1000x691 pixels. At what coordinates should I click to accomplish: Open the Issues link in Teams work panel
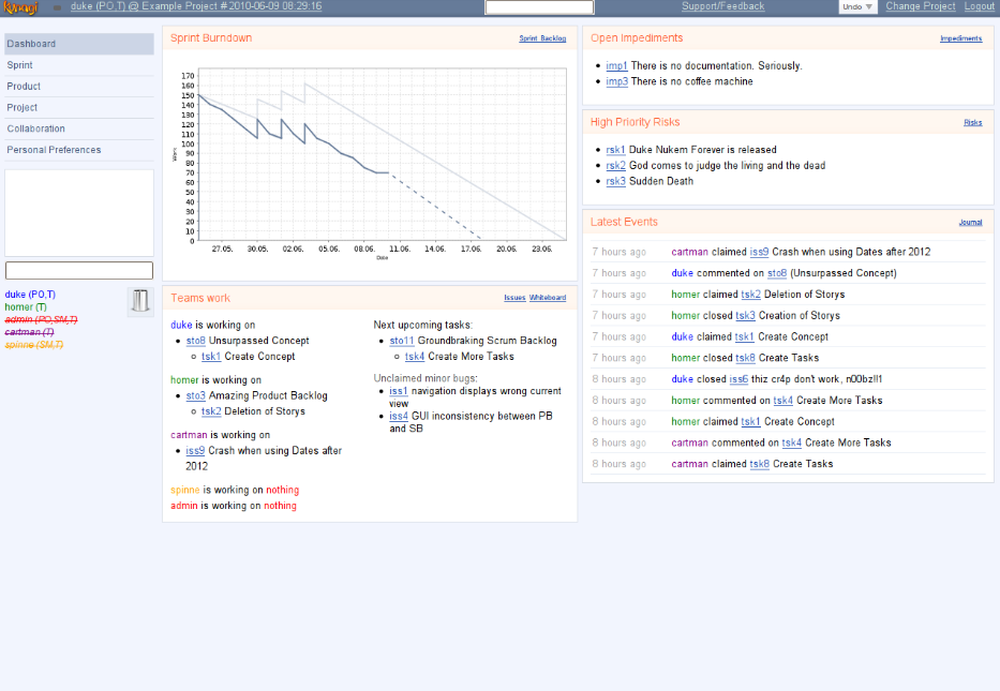coord(514,297)
